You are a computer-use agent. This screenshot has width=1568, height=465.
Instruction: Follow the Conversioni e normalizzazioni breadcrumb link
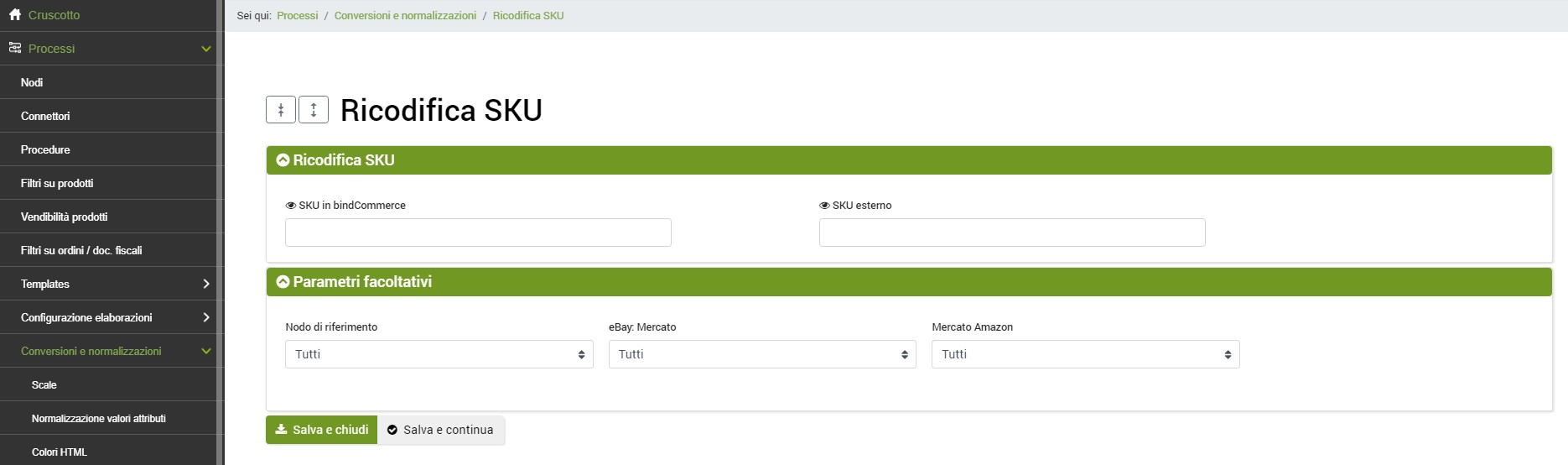tap(405, 16)
